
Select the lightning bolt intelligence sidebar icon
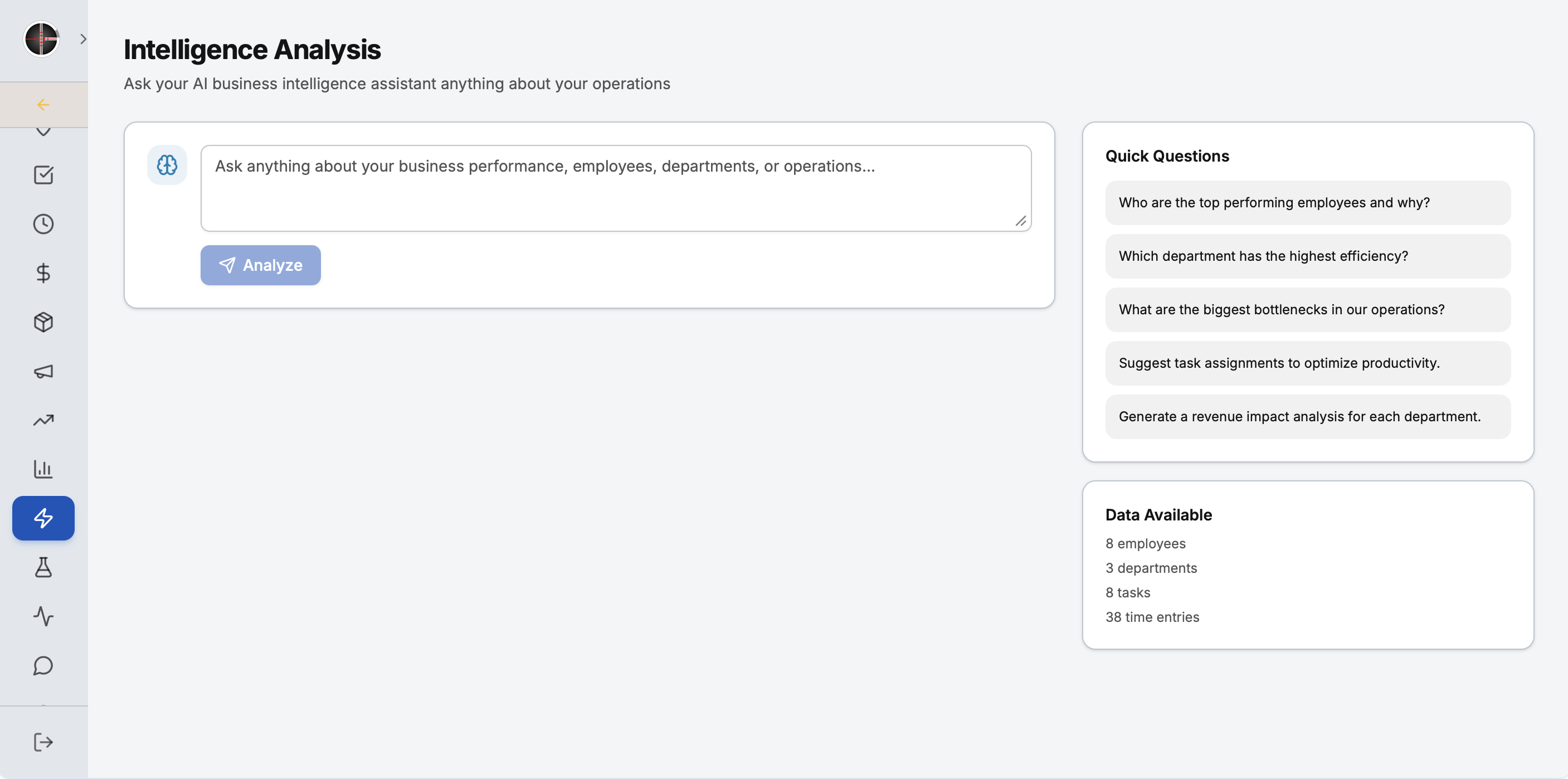(43, 518)
